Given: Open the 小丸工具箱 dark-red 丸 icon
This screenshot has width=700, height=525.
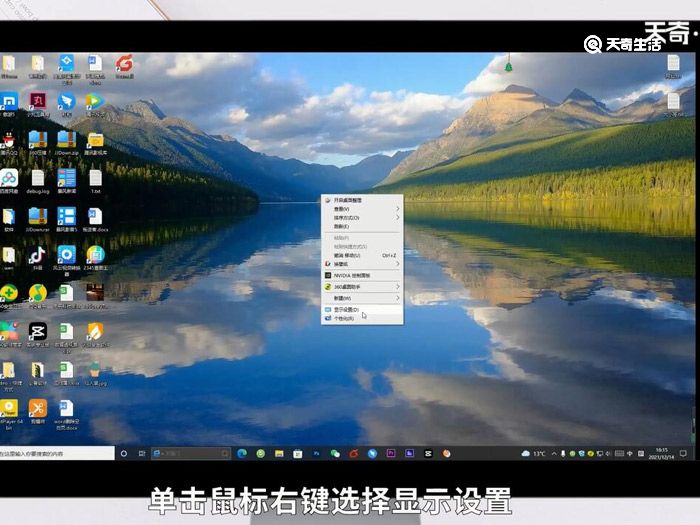Looking at the screenshot, I should tap(38, 101).
